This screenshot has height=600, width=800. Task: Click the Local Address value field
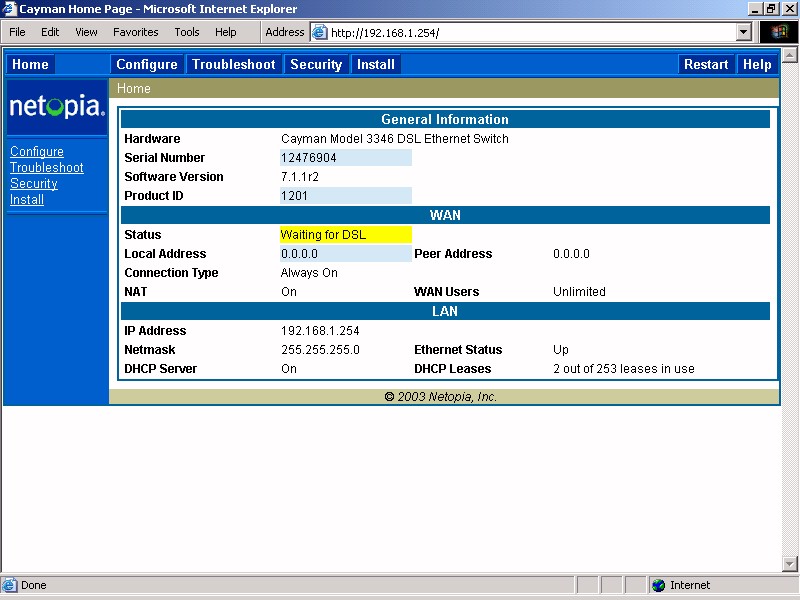[346, 254]
